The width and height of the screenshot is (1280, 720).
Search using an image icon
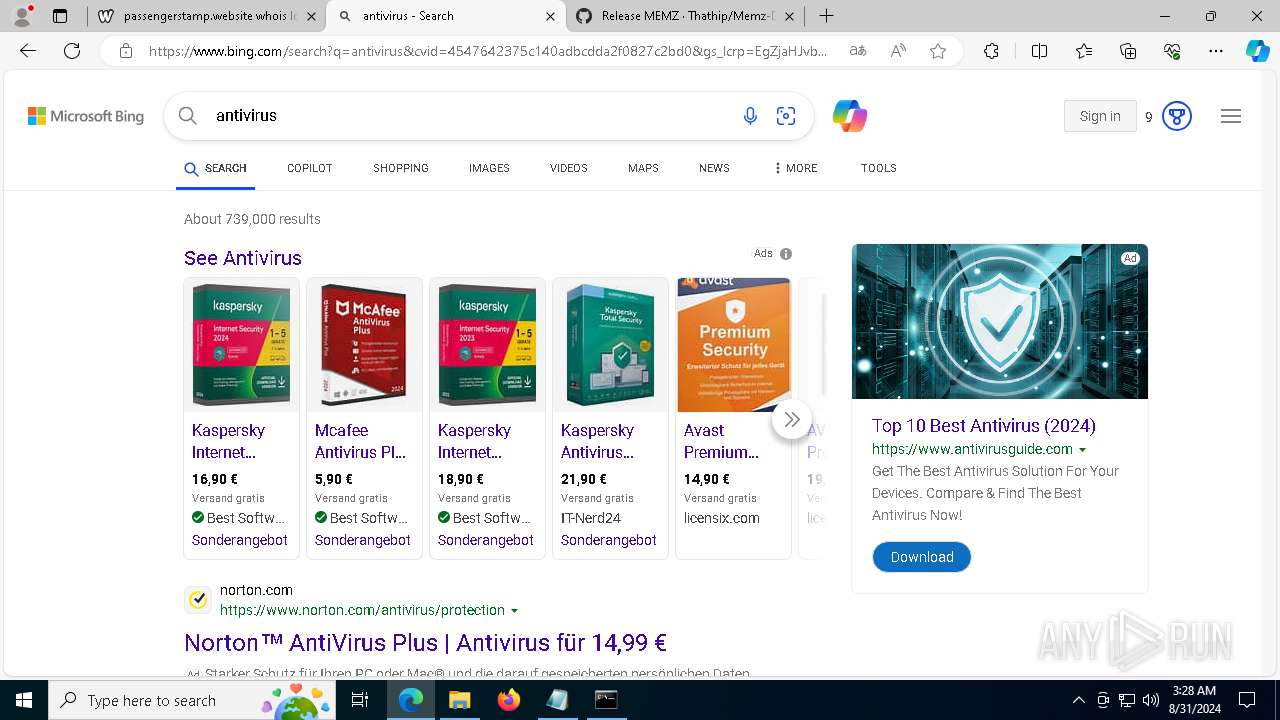point(786,116)
